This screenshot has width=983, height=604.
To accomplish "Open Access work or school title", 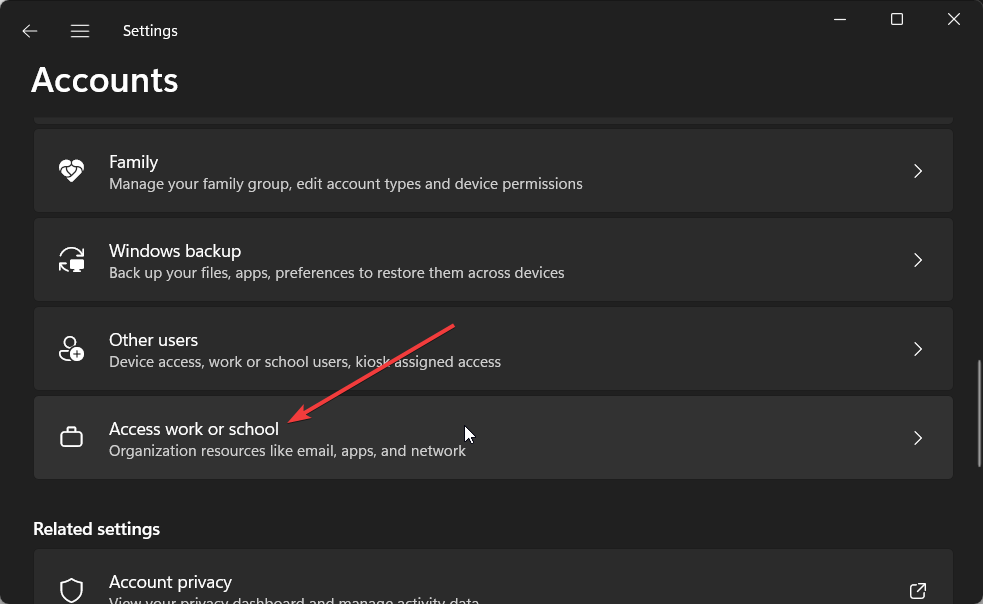I will (x=194, y=429).
